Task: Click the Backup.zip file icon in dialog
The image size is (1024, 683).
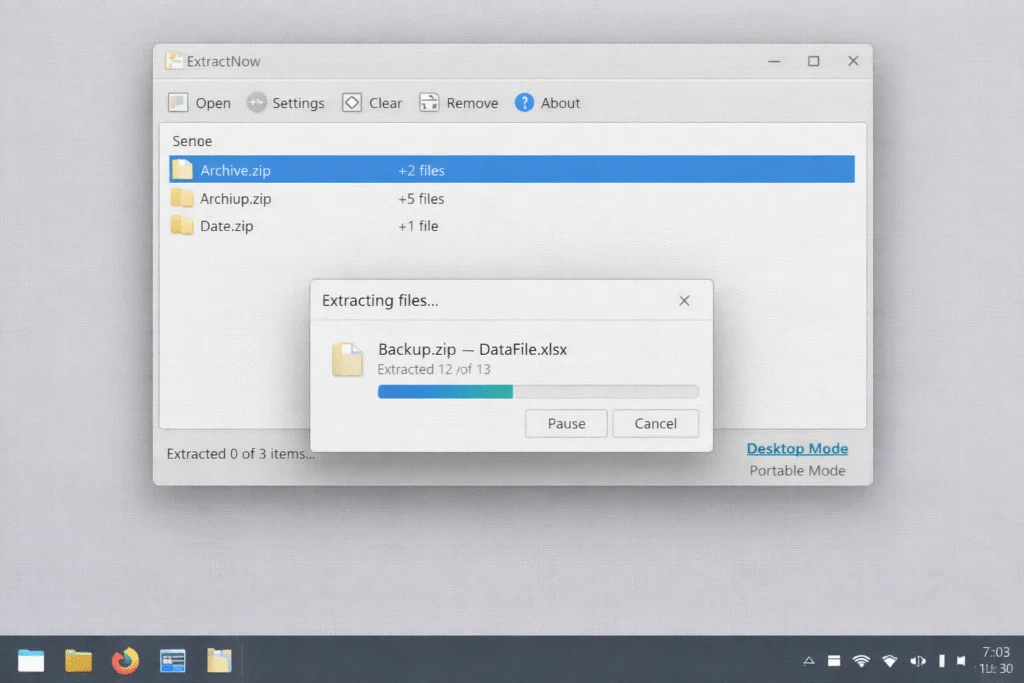Action: 347,359
